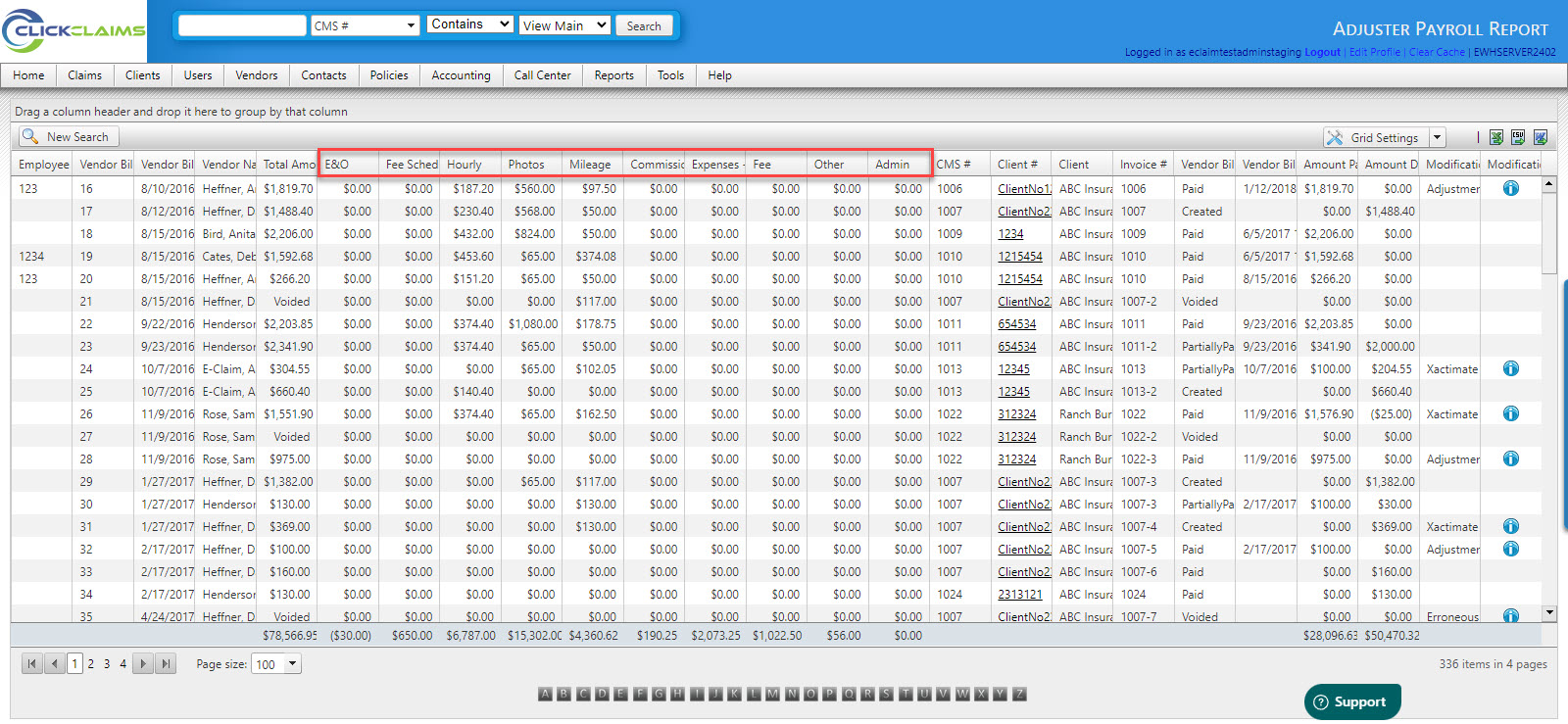Select the $1,819.70 total amount cell
The width and height of the screenshot is (1568, 724).
(x=288, y=189)
